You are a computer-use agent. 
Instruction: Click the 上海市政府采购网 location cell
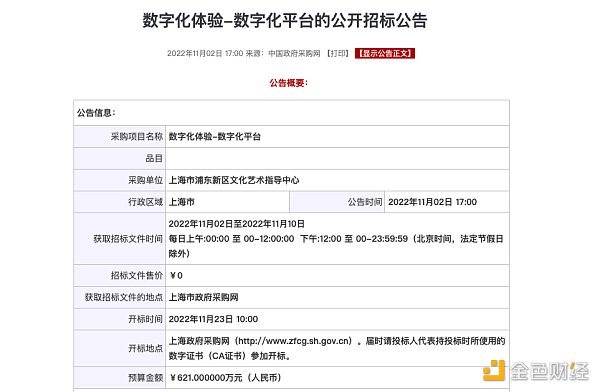coord(337,297)
